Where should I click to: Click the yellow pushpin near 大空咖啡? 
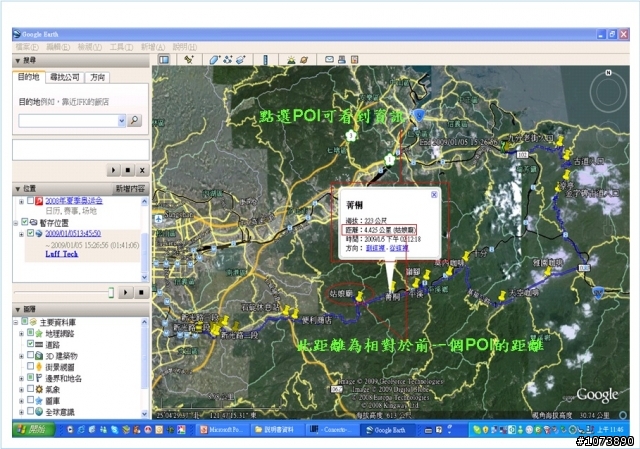pos(502,296)
